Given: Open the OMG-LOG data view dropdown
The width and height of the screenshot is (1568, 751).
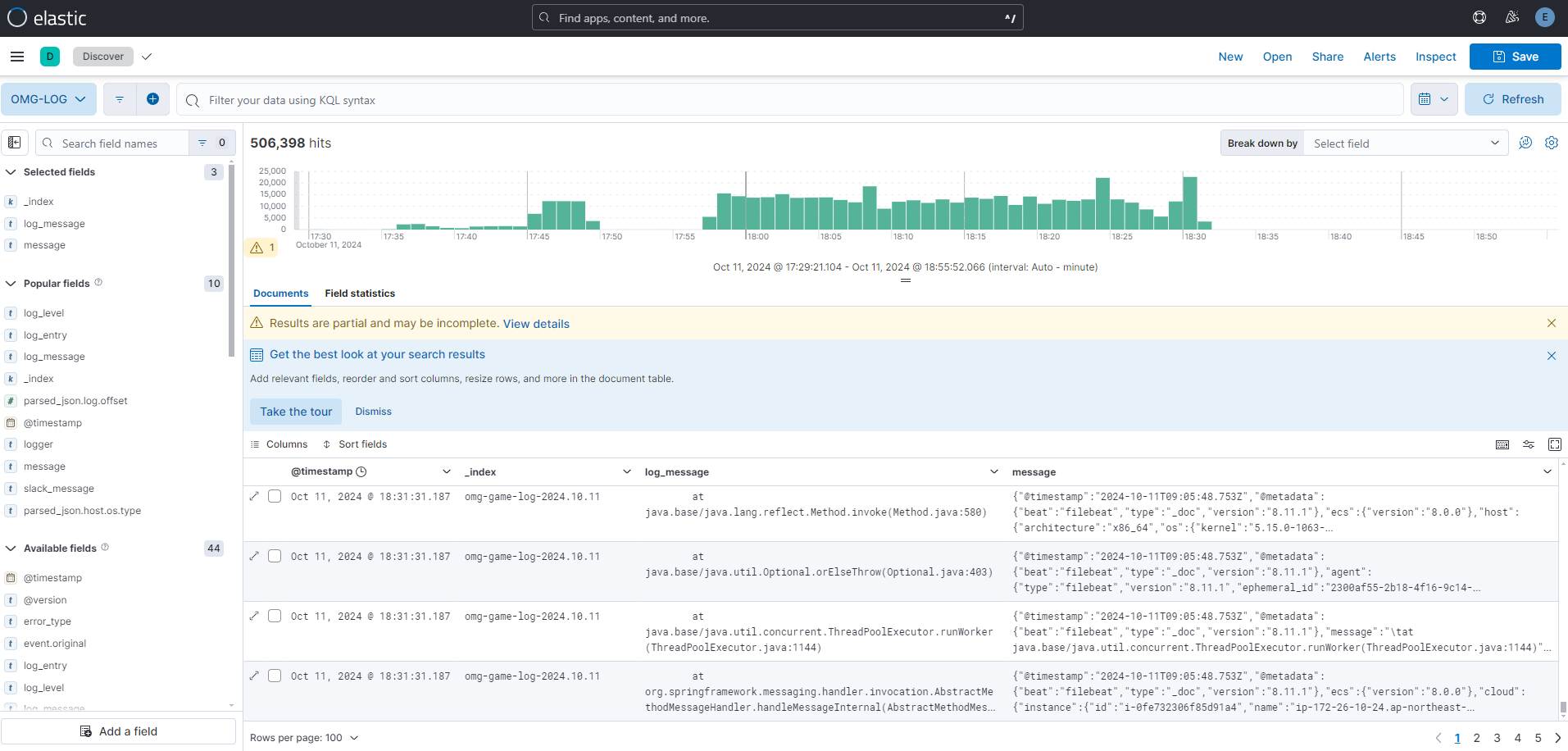Looking at the screenshot, I should pyautogui.click(x=48, y=99).
